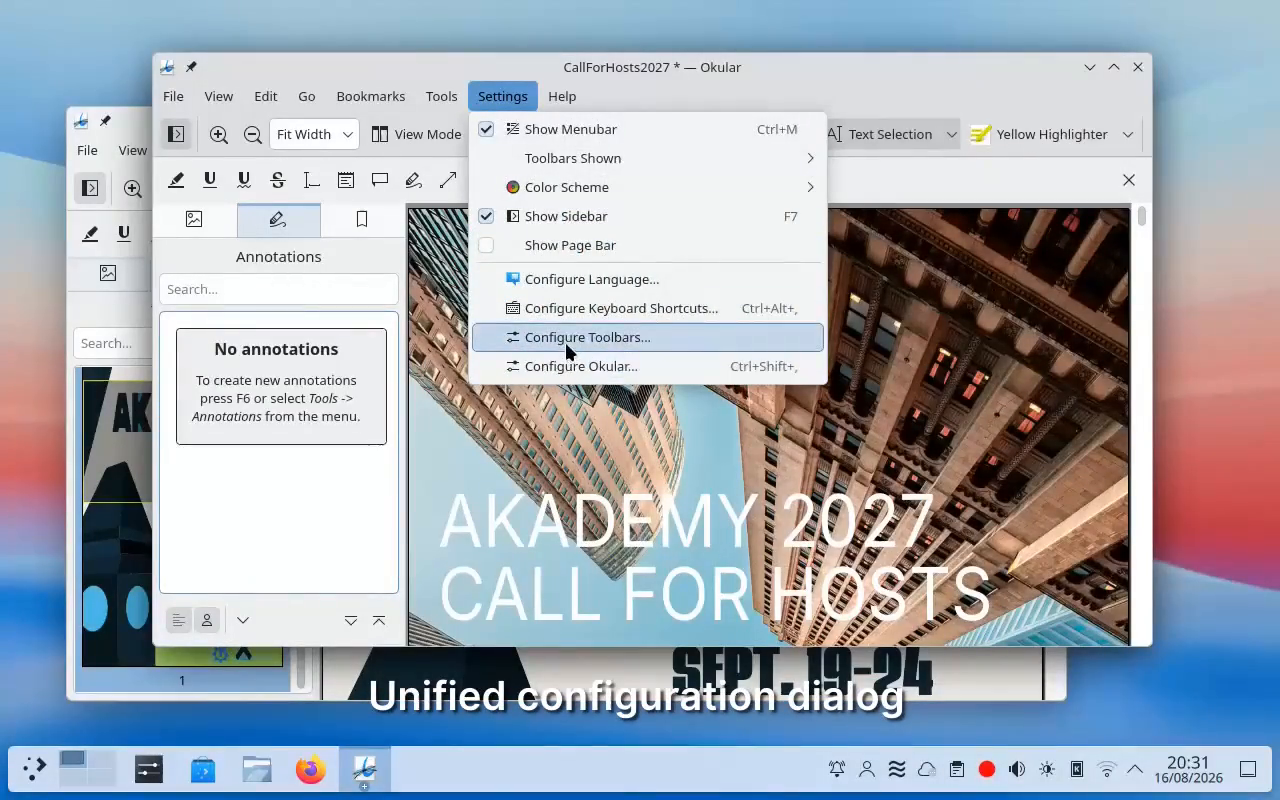Select the Strike Out annotation tool
Screen dimensions: 1280x800
(x=278, y=180)
